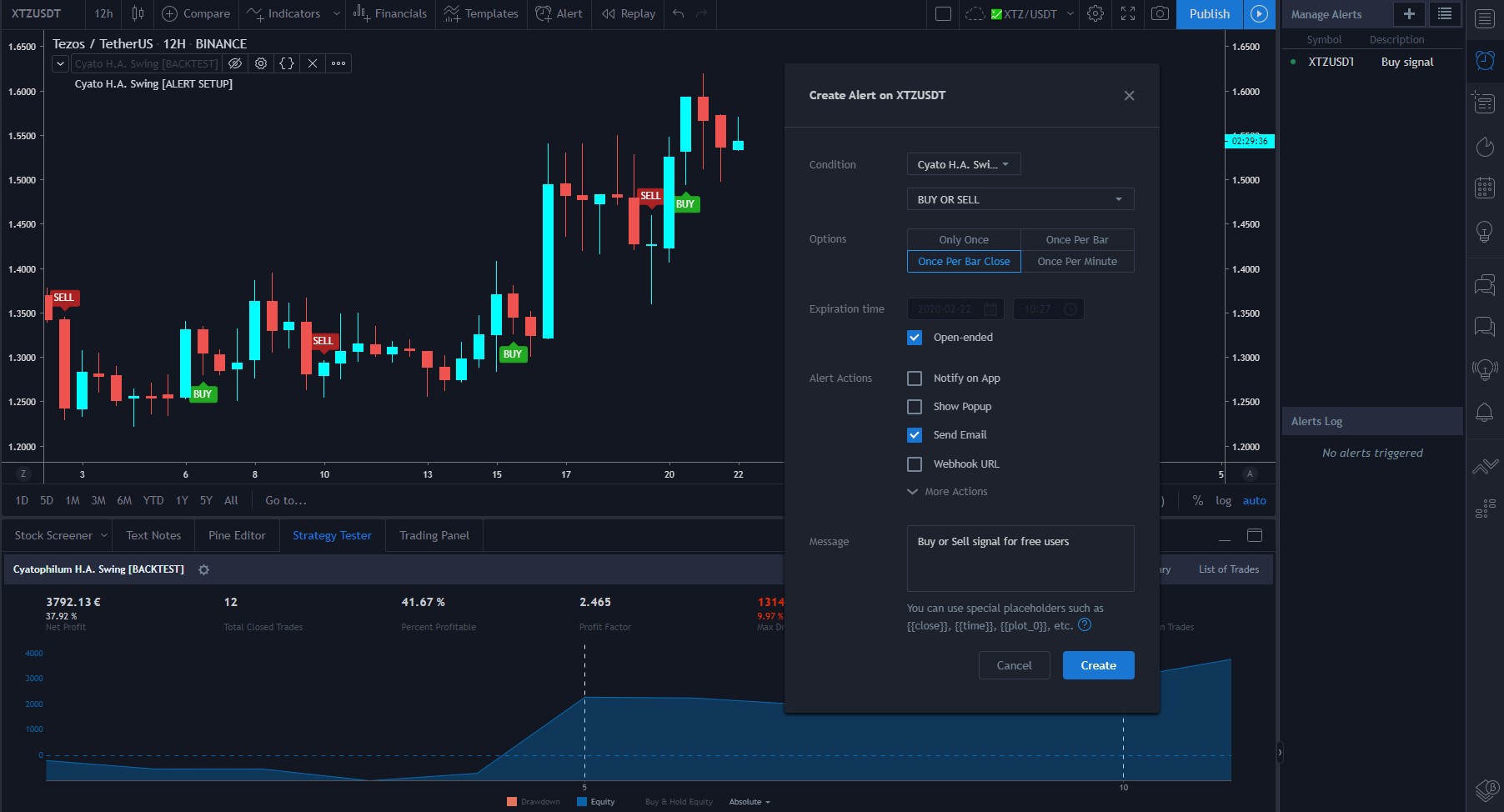This screenshot has width=1504, height=812.
Task: Toggle the log scale button
Action: click(x=1223, y=500)
